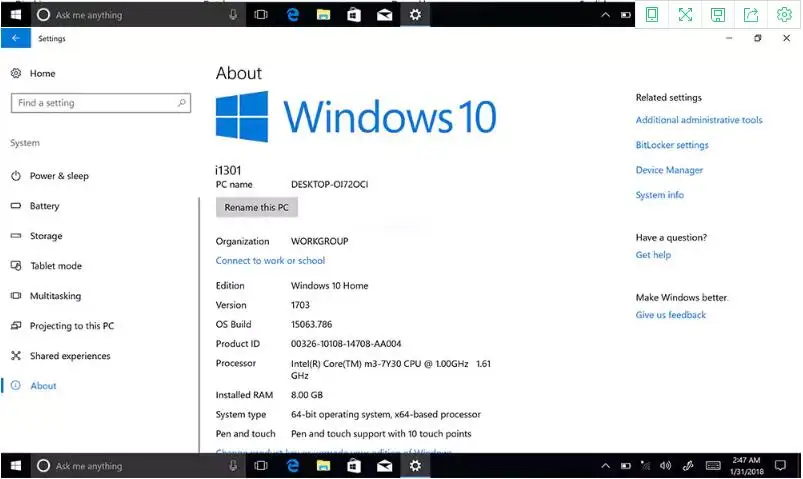This screenshot has width=803, height=479.
Task: Select Power & sleep in sidebar
Action: 59,176
